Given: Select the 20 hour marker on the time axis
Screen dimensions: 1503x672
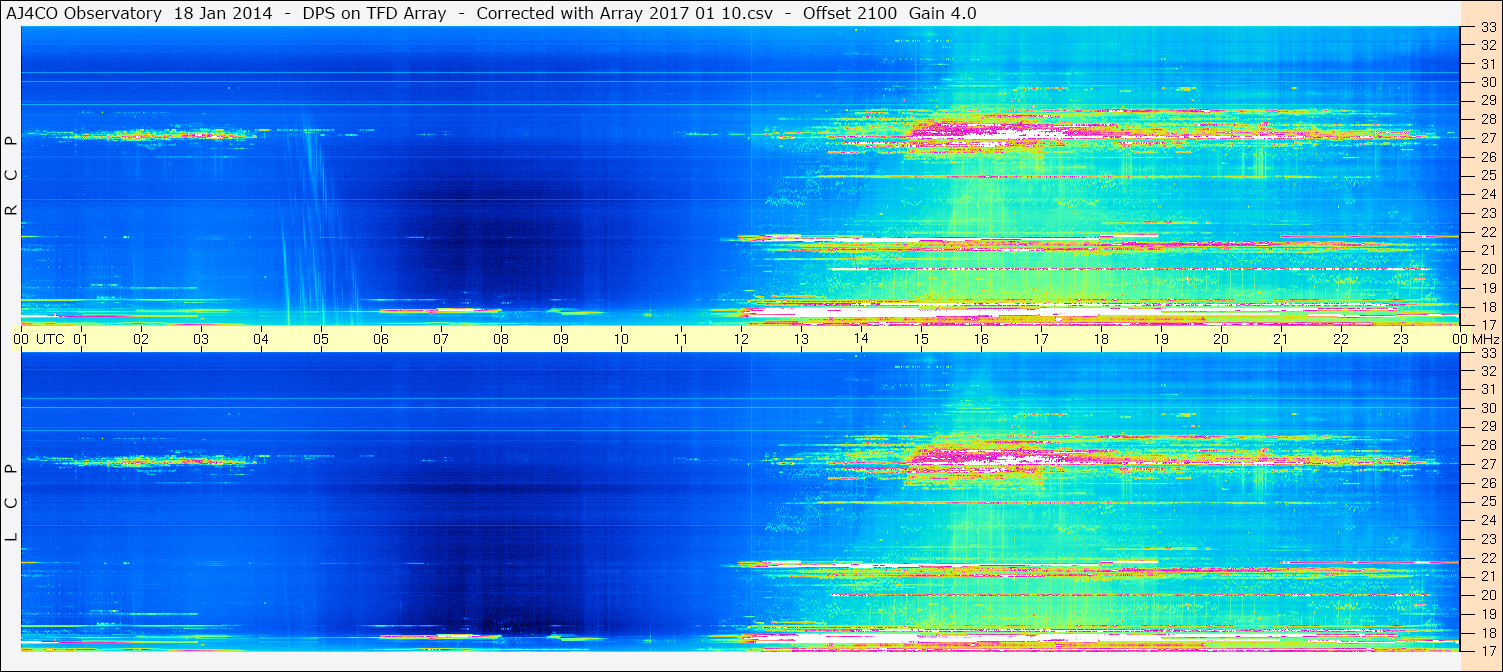Looking at the screenshot, I should [x=1221, y=339].
